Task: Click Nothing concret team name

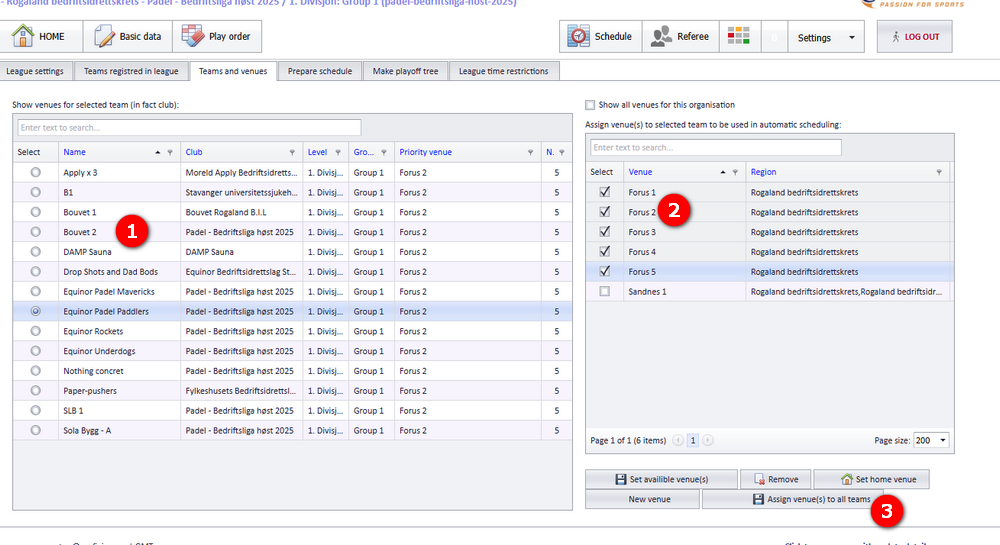Action: pos(93,371)
